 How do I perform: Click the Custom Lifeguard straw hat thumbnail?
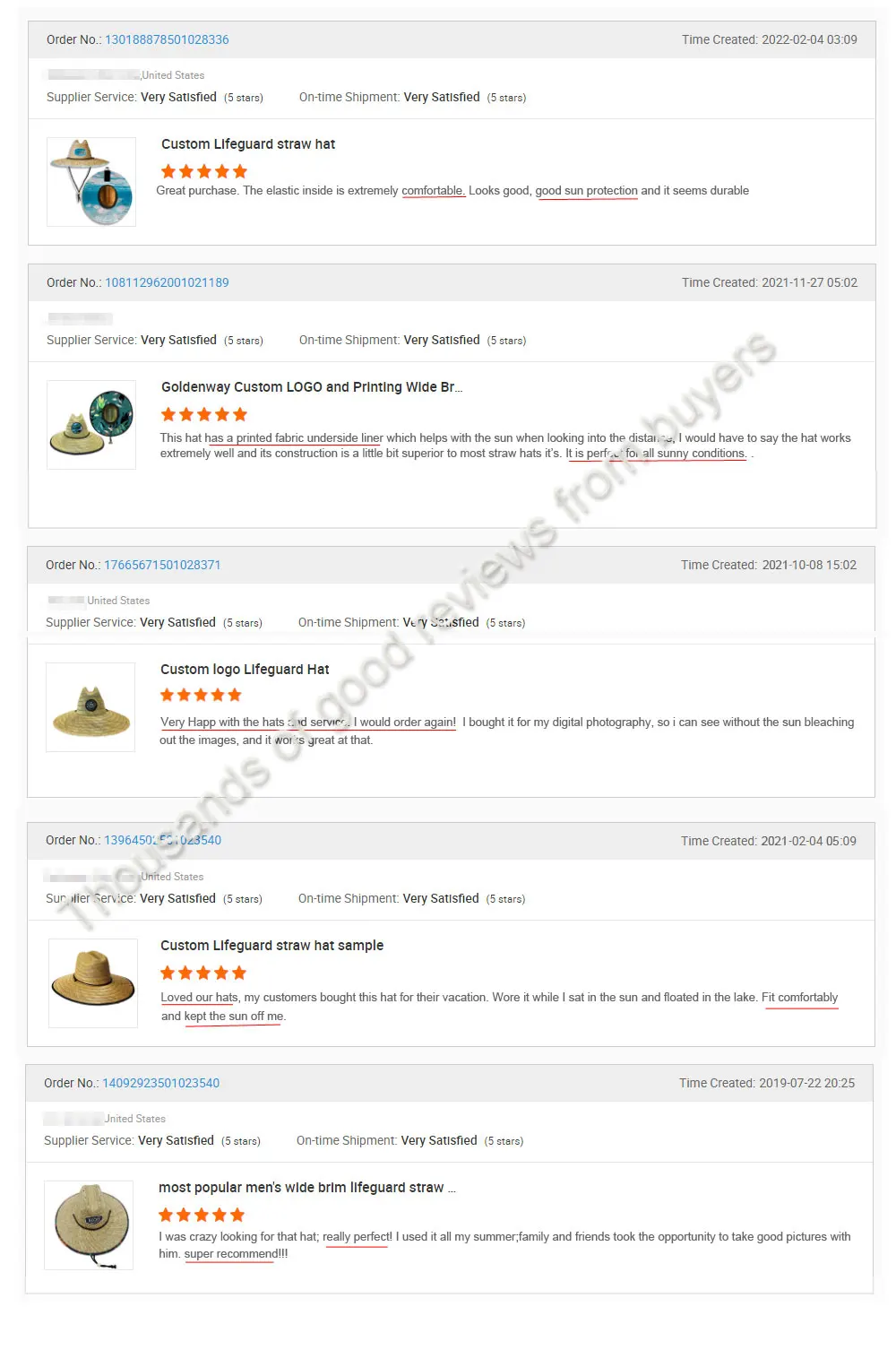(91, 182)
